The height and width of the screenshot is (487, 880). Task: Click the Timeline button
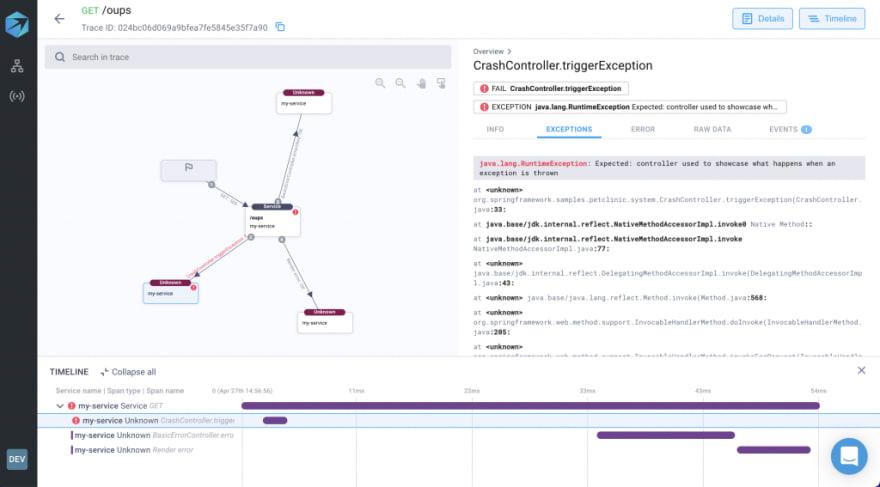click(832, 19)
